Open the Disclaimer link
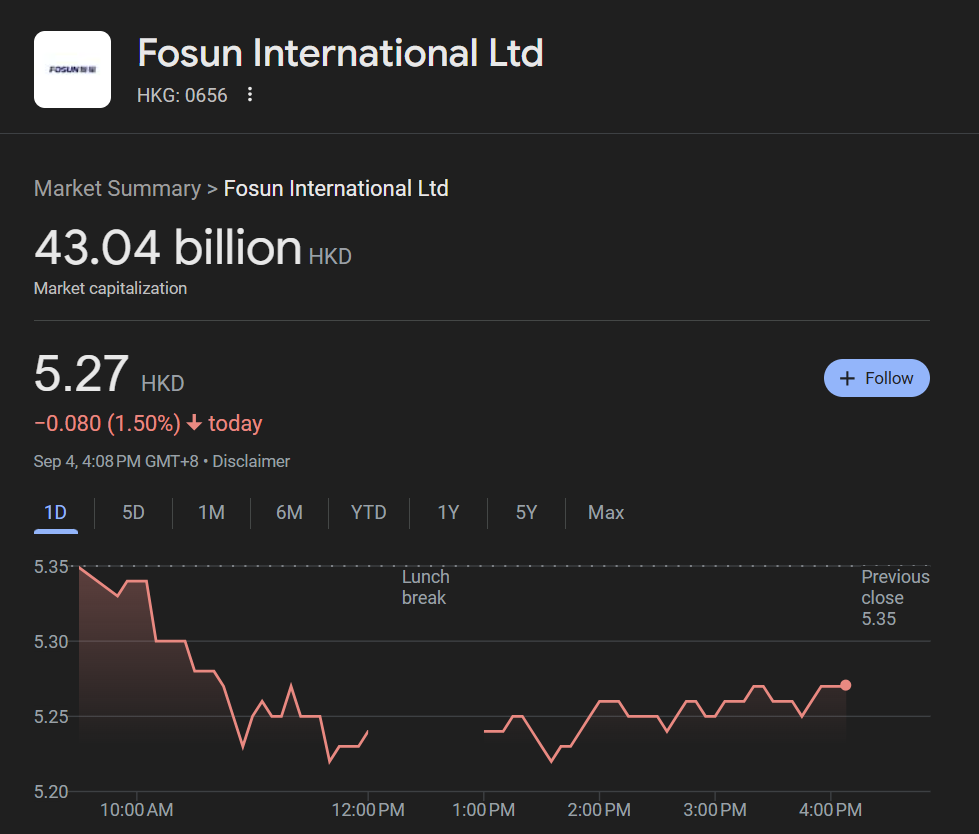The height and width of the screenshot is (834, 979). pyautogui.click(x=251, y=461)
